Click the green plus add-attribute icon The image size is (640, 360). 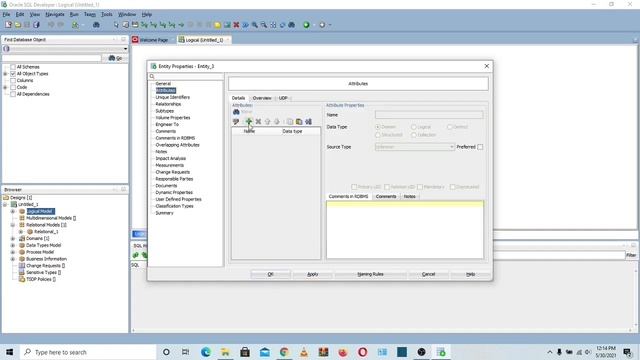[x=249, y=121]
